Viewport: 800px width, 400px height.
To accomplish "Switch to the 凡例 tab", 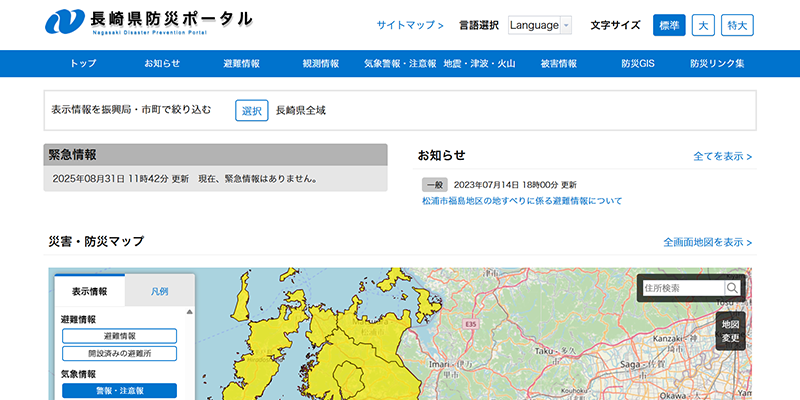I will 160,292.
